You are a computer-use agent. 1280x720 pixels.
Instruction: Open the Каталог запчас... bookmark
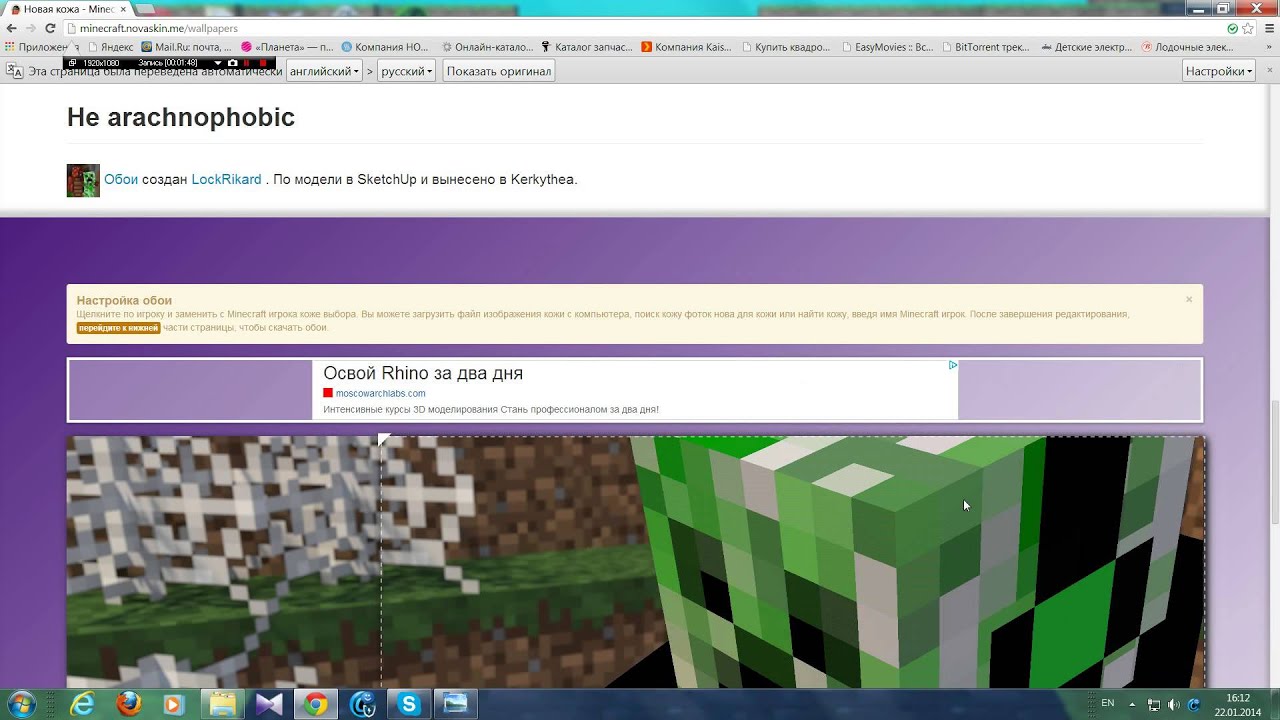587,47
